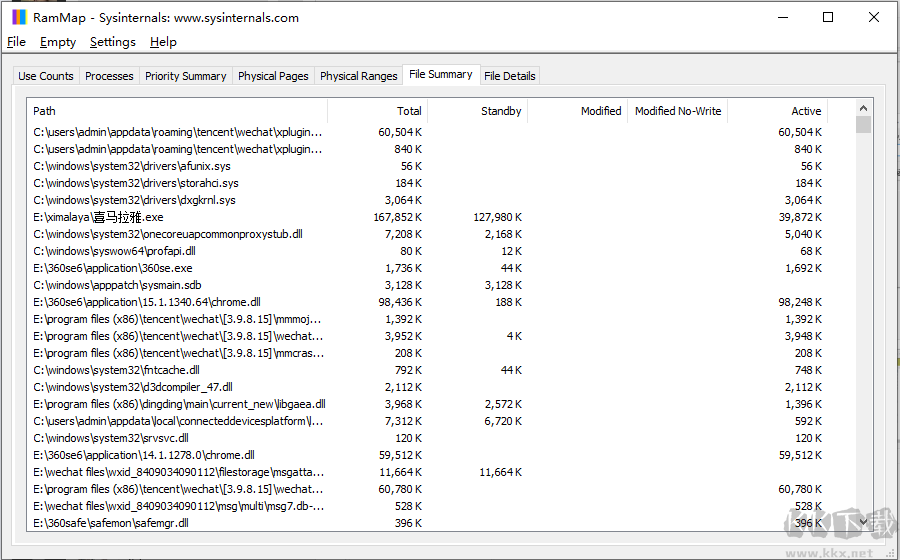Image resolution: width=900 pixels, height=560 pixels.
Task: Switch to the Processes tab
Action: pos(109,76)
